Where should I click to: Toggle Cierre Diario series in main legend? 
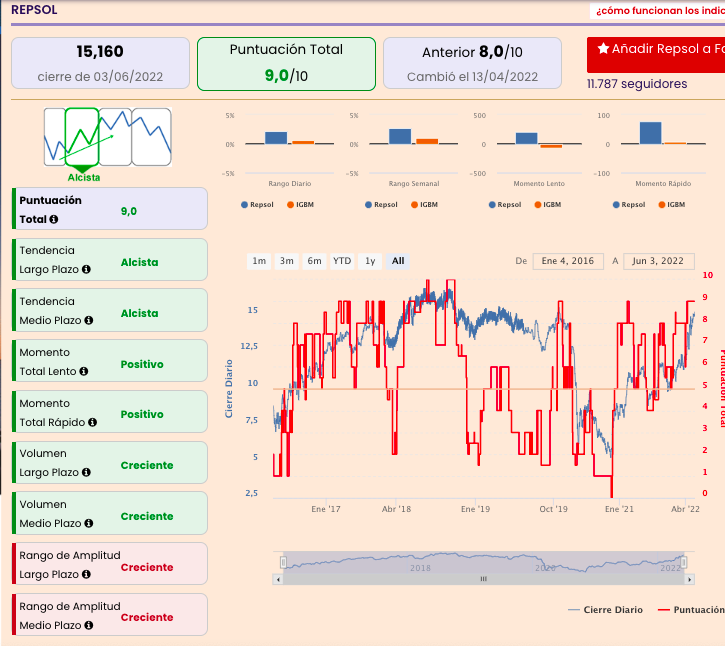coord(605,609)
